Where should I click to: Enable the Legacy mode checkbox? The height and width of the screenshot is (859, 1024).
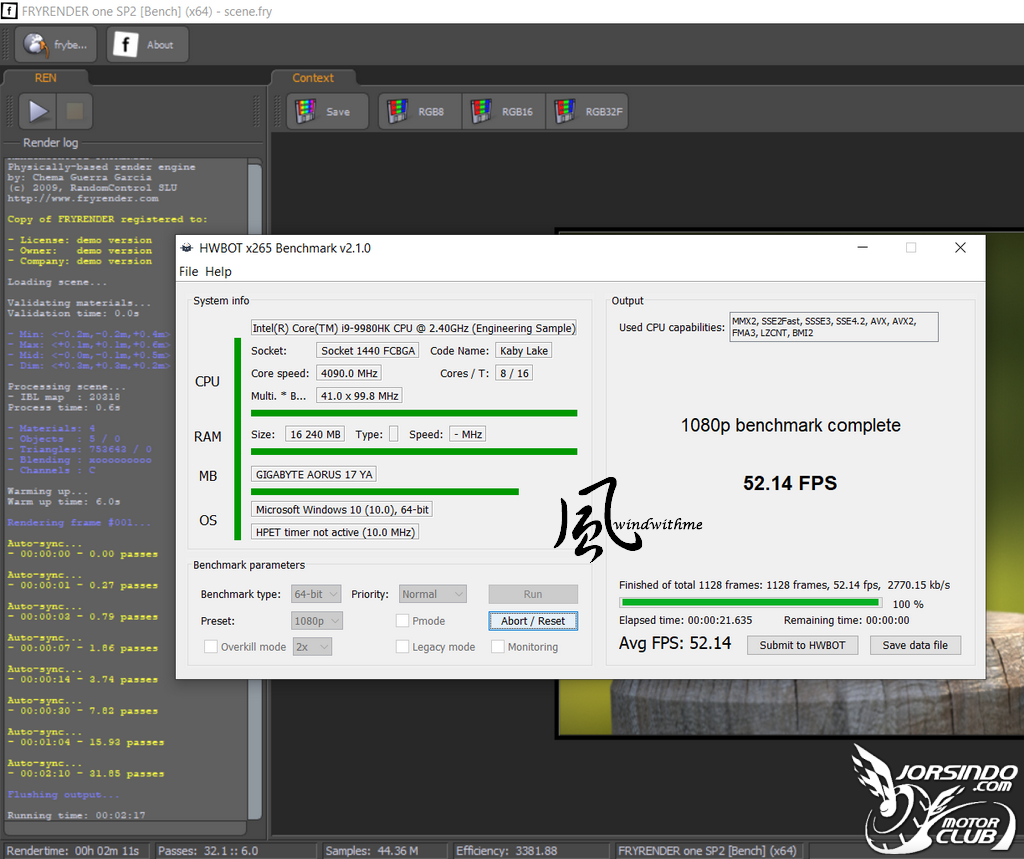coord(402,647)
